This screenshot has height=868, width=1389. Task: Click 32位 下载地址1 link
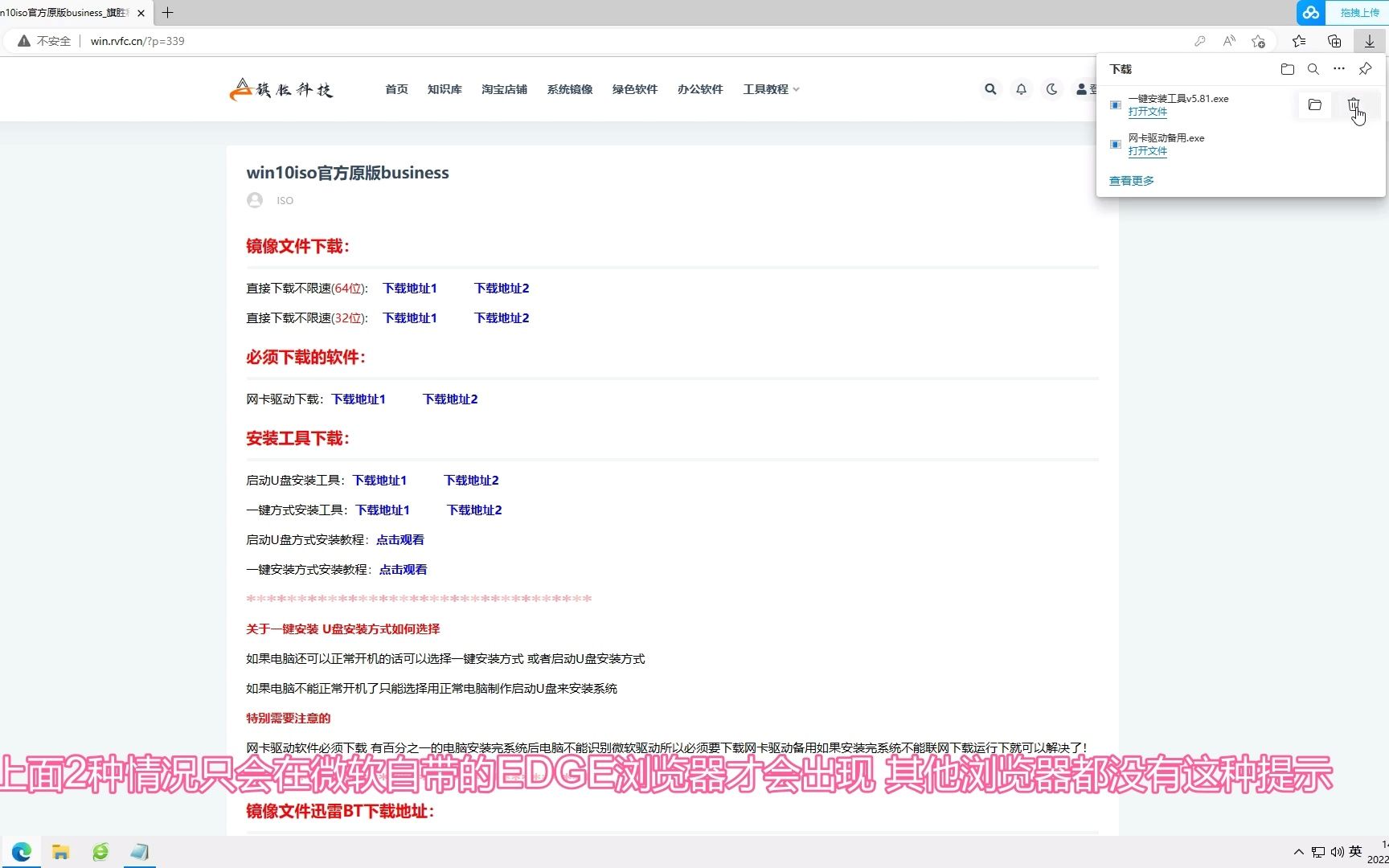tap(410, 318)
